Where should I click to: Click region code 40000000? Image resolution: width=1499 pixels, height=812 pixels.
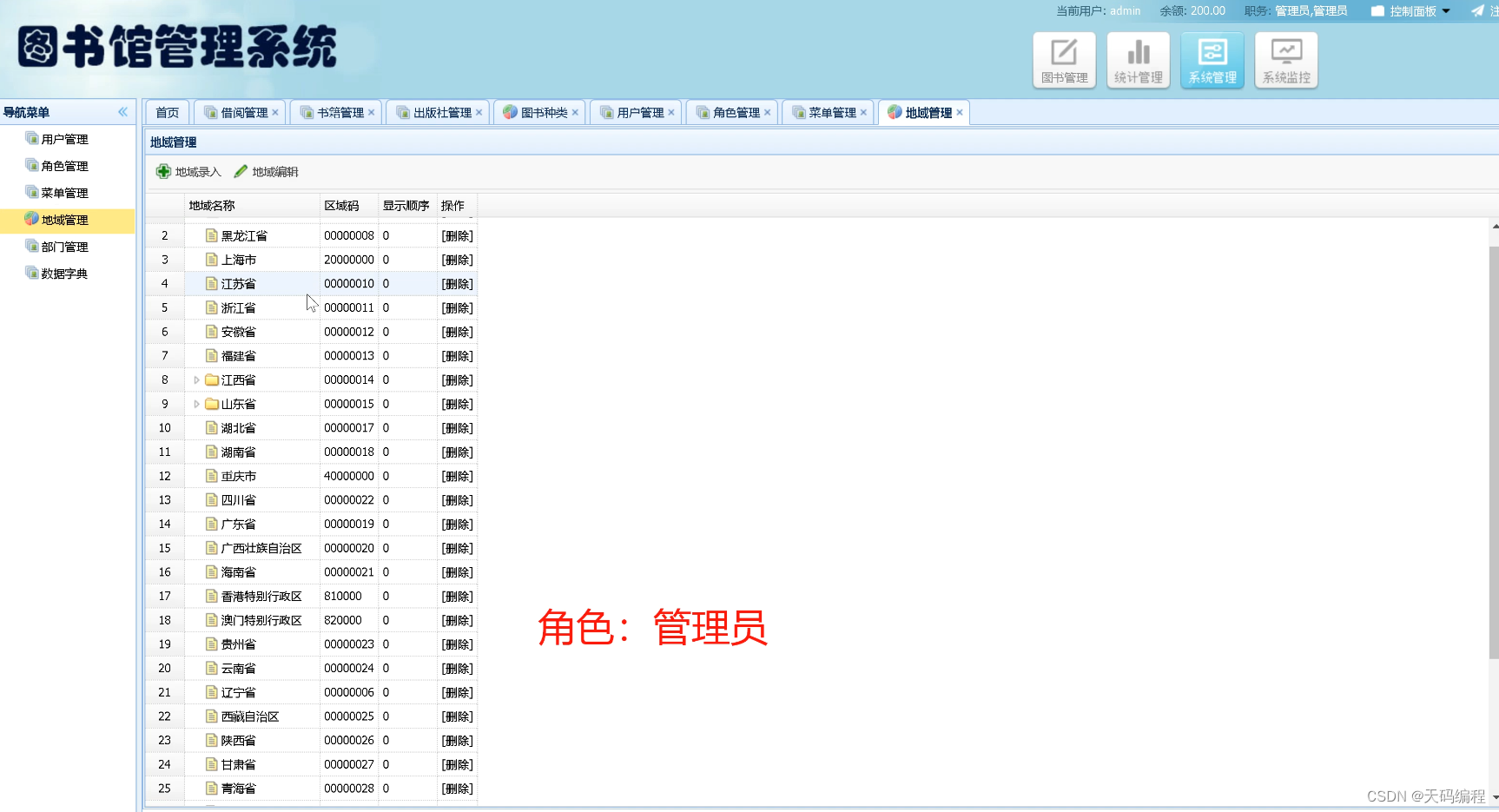349,476
